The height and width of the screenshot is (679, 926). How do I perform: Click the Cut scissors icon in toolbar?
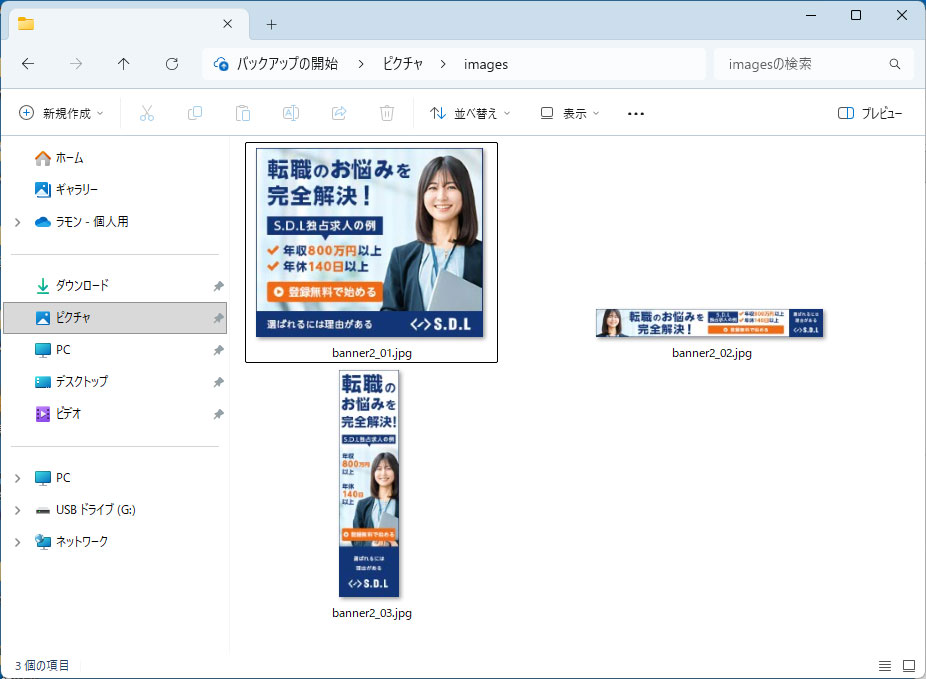[147, 113]
